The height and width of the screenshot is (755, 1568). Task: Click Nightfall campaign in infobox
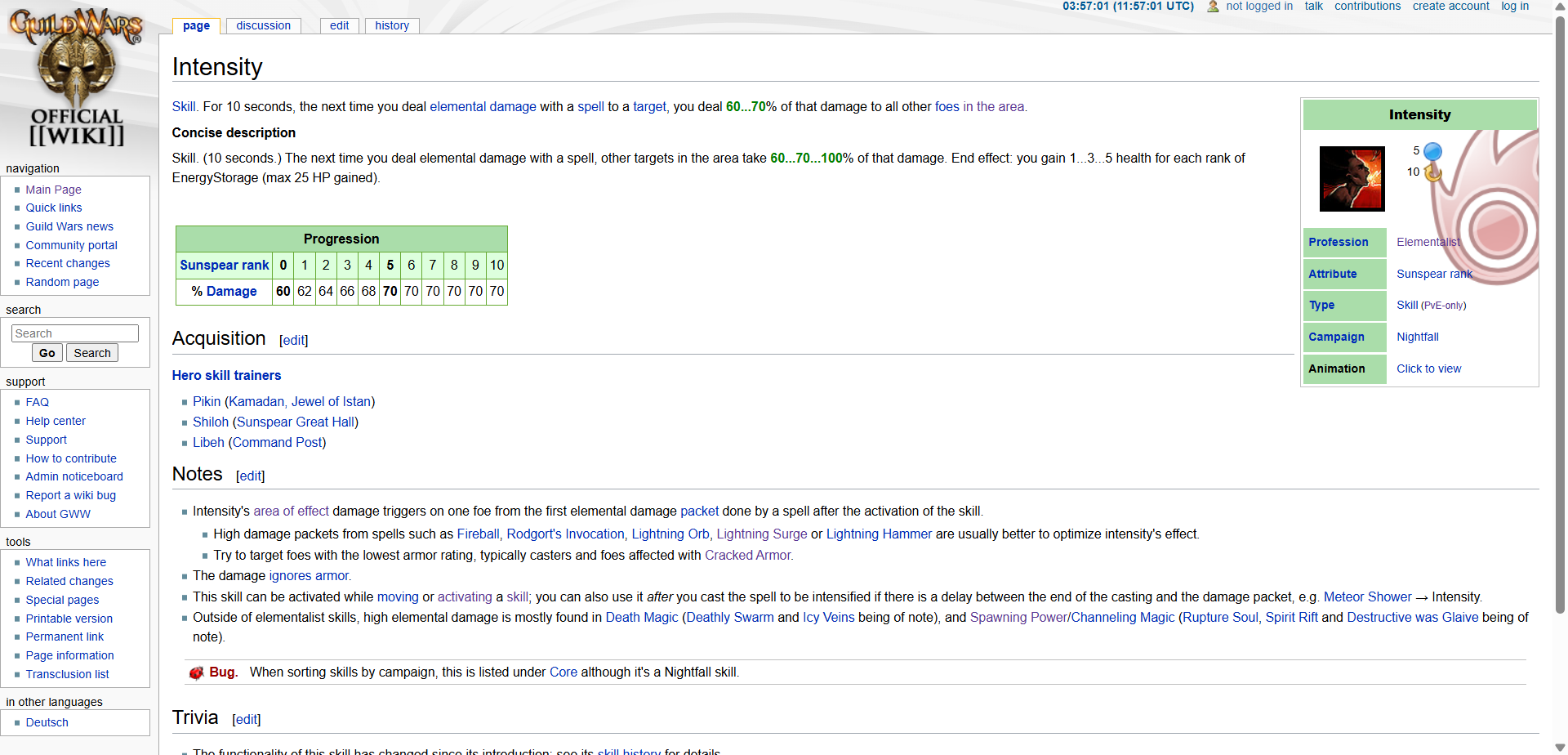[x=1418, y=337]
